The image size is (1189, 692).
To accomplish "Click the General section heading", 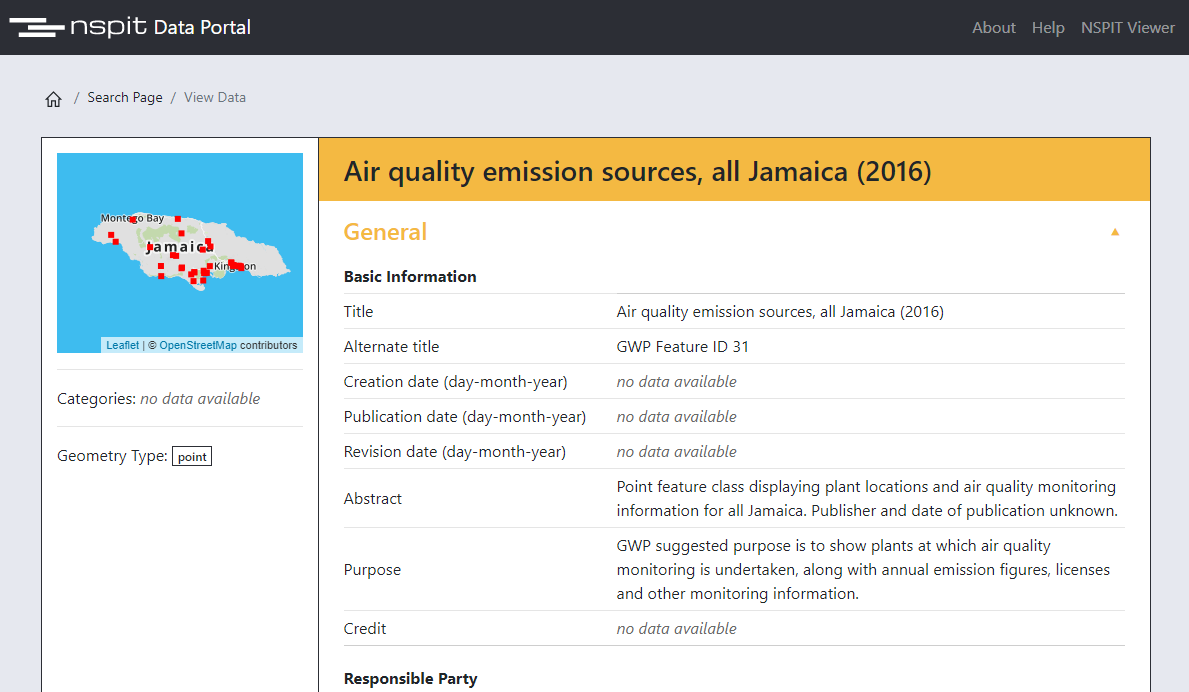I will 385,232.
